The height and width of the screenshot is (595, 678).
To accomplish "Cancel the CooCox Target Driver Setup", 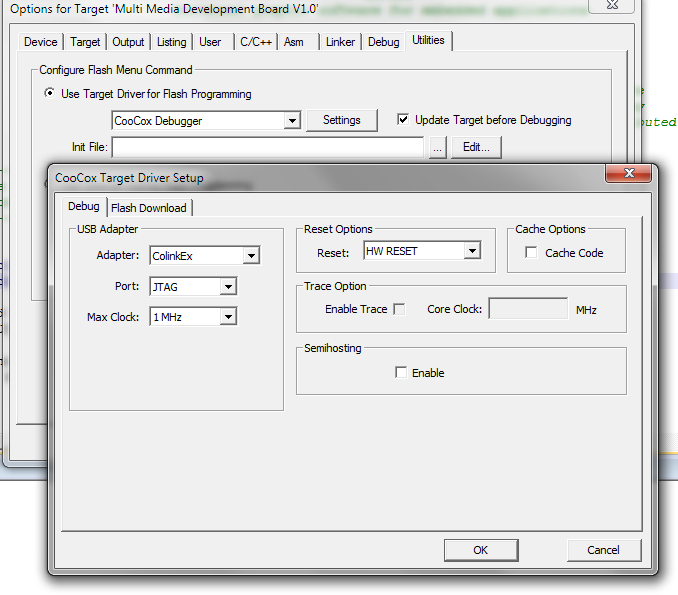I will (604, 550).
